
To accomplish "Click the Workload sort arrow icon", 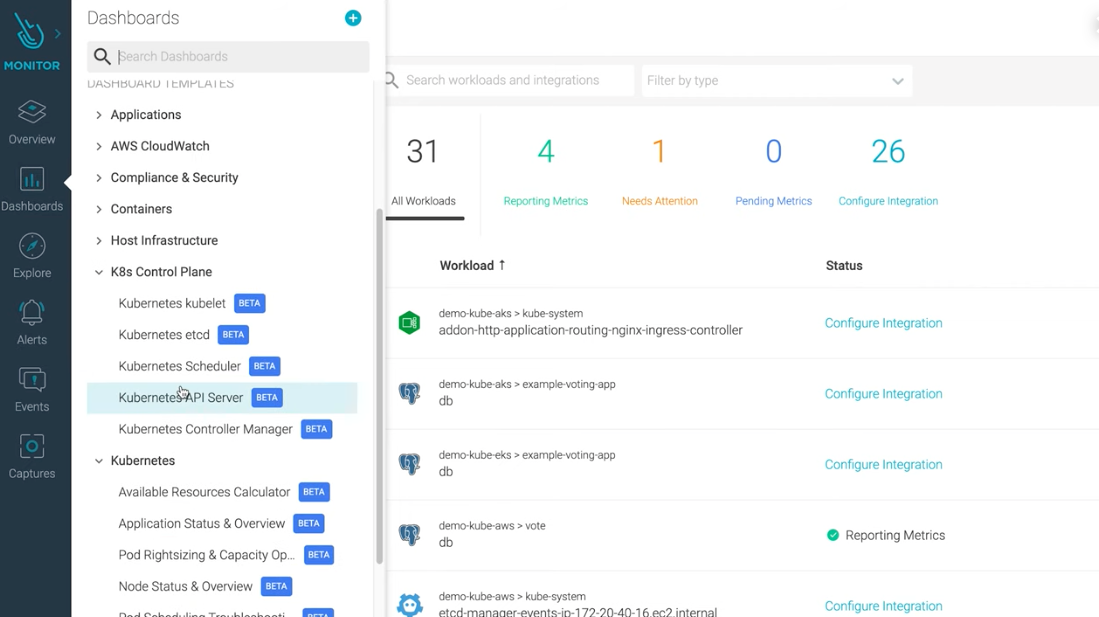I will [x=502, y=265].
